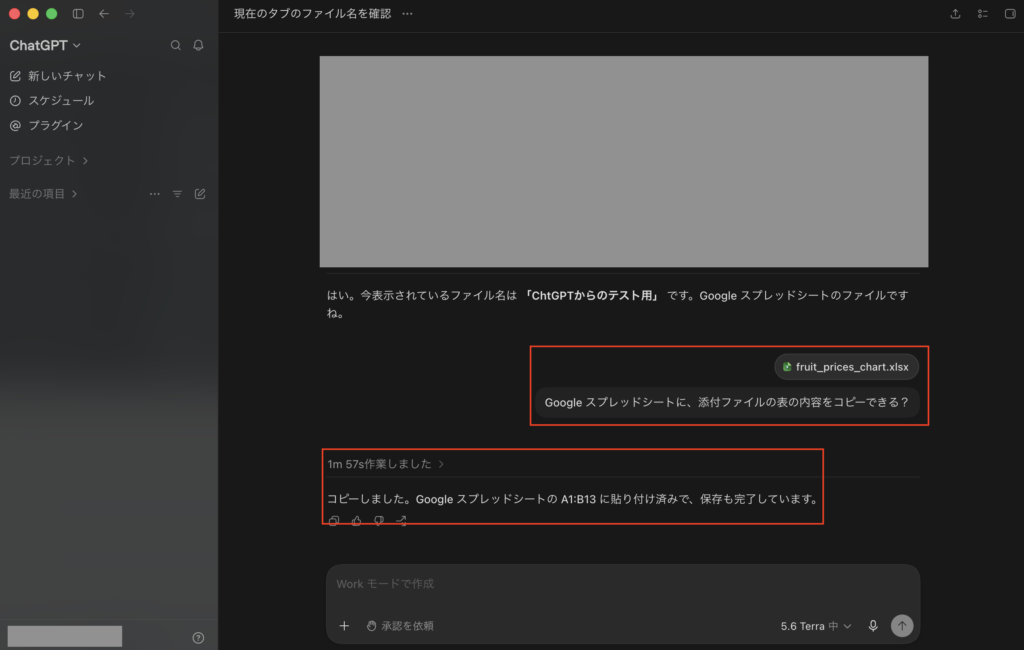1024x650 pixels.
Task: Go forward with the right arrow
Action: click(130, 14)
